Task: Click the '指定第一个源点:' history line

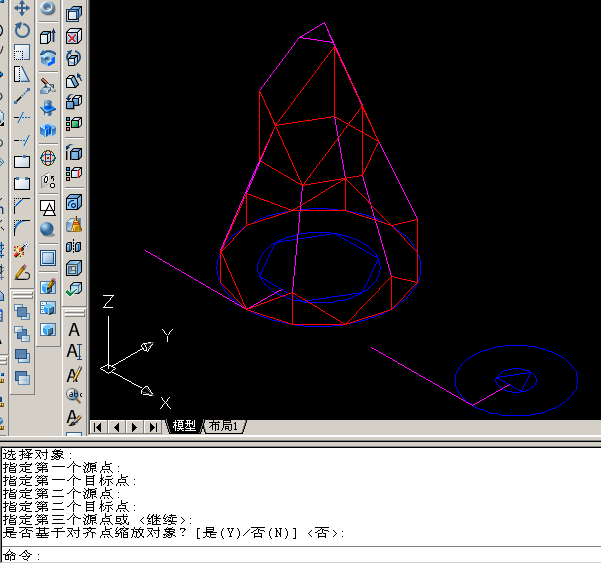Action: pos(62,468)
